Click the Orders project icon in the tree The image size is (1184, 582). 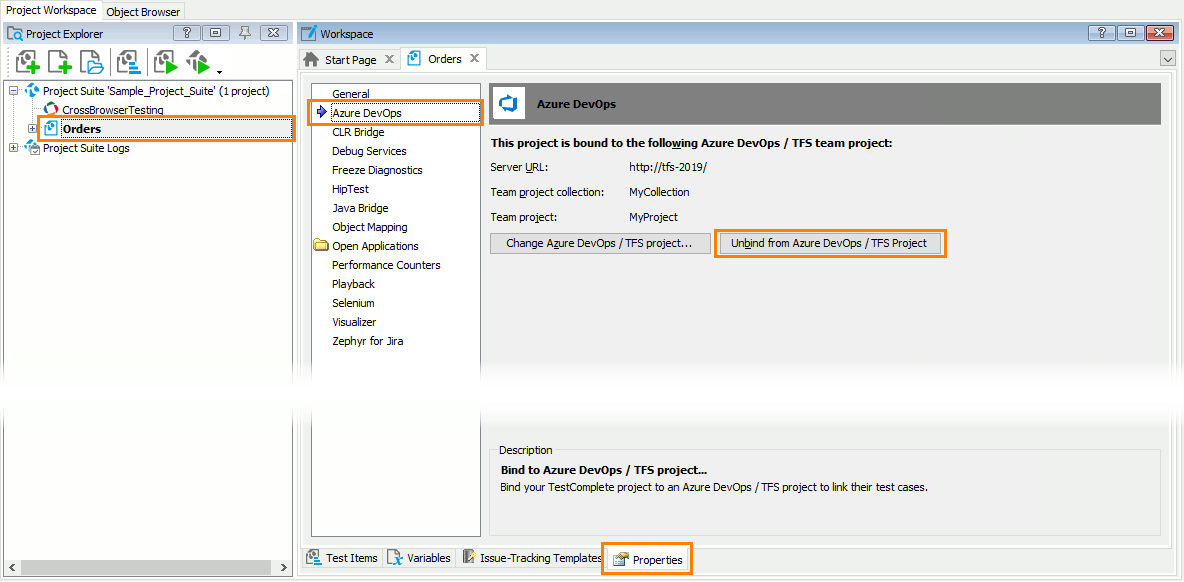pos(51,128)
